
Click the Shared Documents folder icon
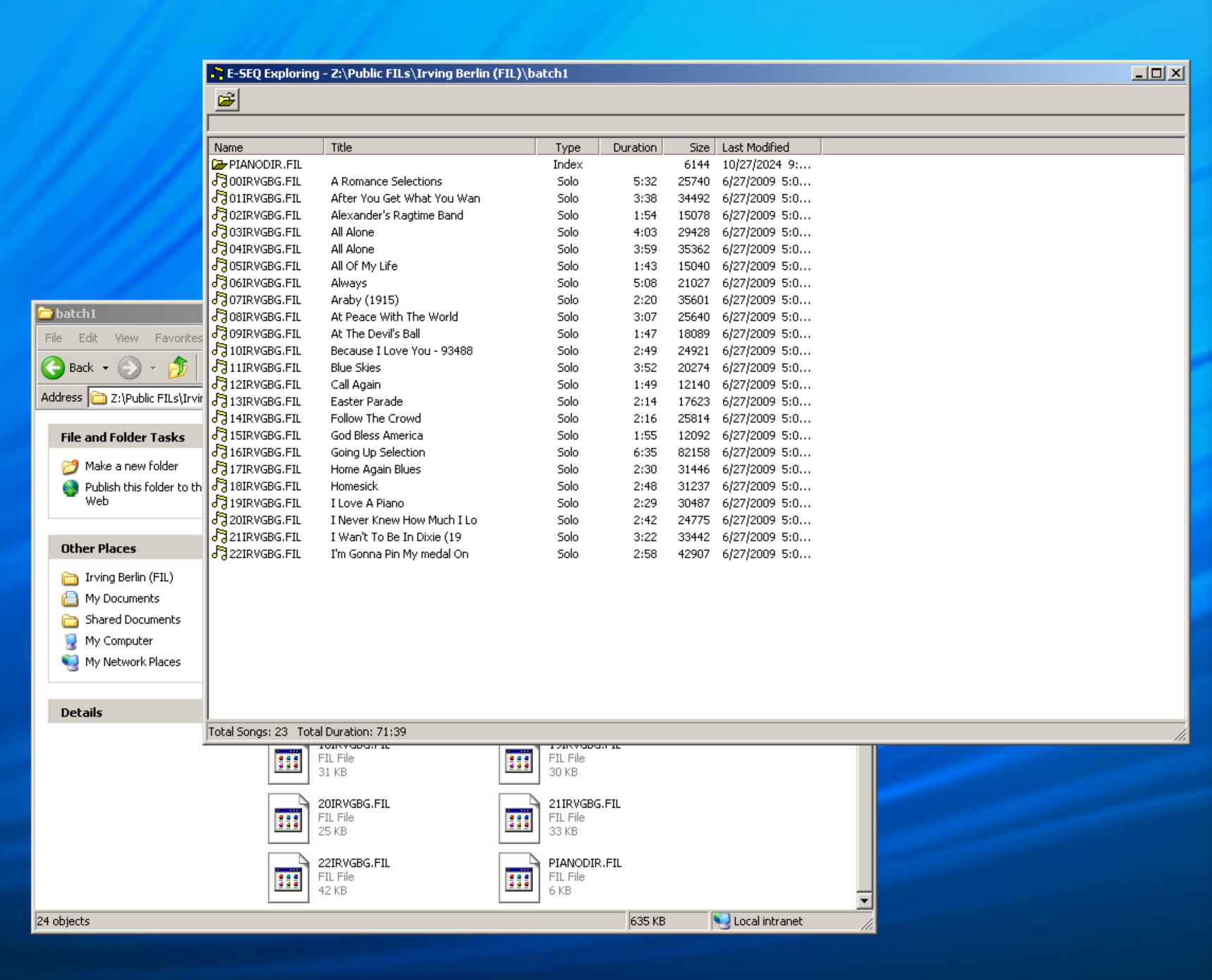tap(70, 620)
